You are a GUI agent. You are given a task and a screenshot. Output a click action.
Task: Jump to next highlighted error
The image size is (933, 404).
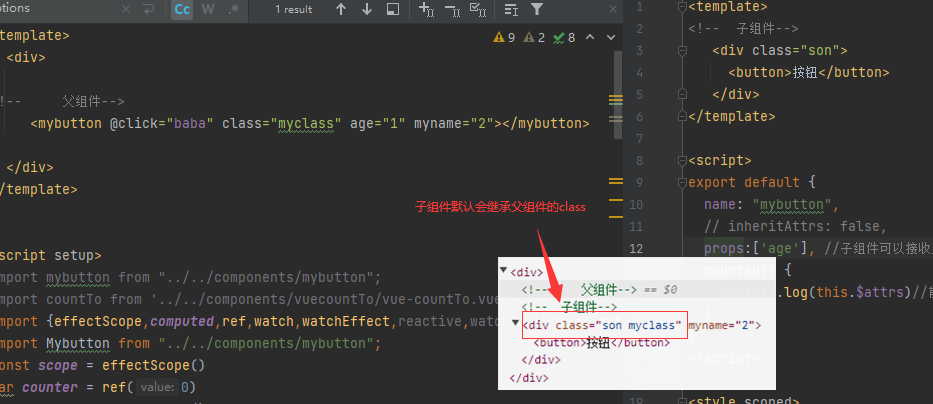click(610, 37)
